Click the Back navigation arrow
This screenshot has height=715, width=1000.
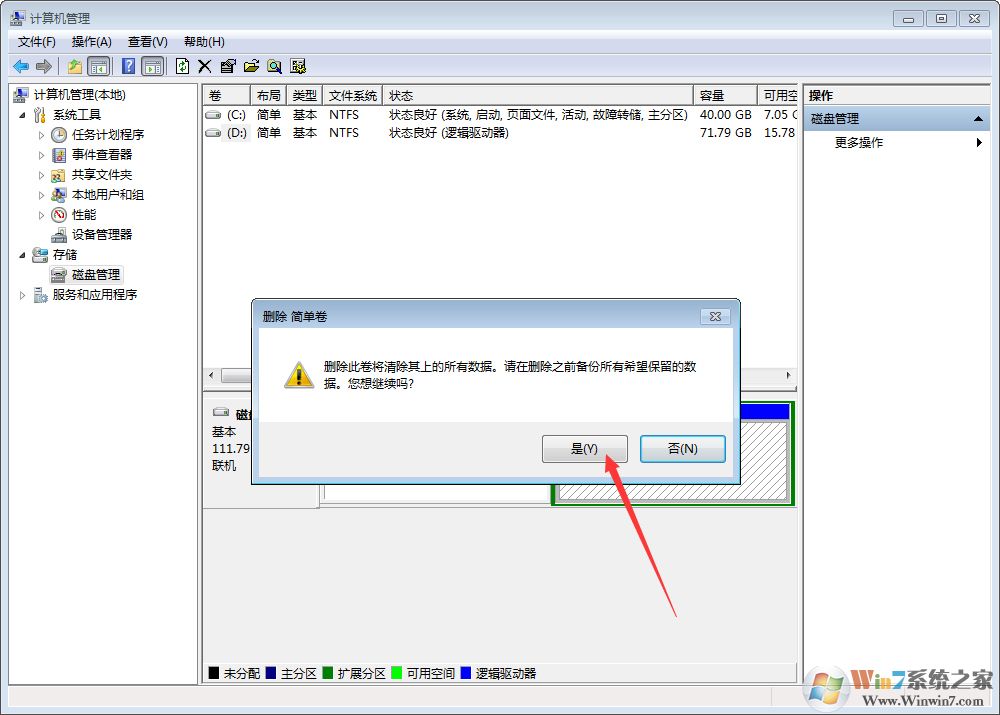tap(20, 66)
